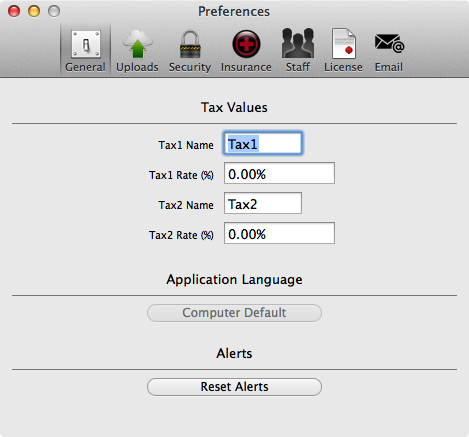Open the Staff preferences pane
The height and width of the screenshot is (437, 469).
pyautogui.click(x=298, y=51)
